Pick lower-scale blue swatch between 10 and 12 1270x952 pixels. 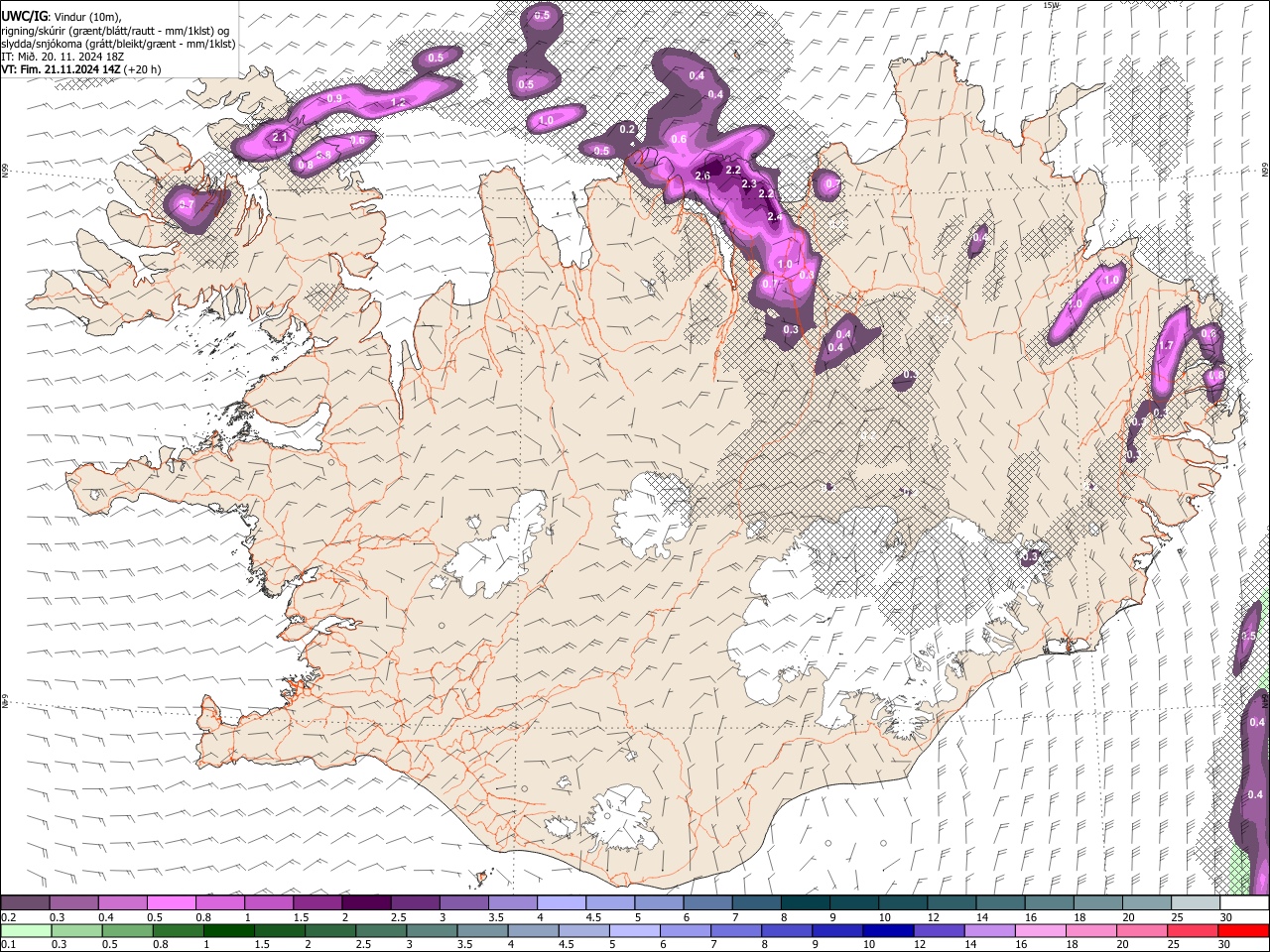pyautogui.click(x=888, y=931)
